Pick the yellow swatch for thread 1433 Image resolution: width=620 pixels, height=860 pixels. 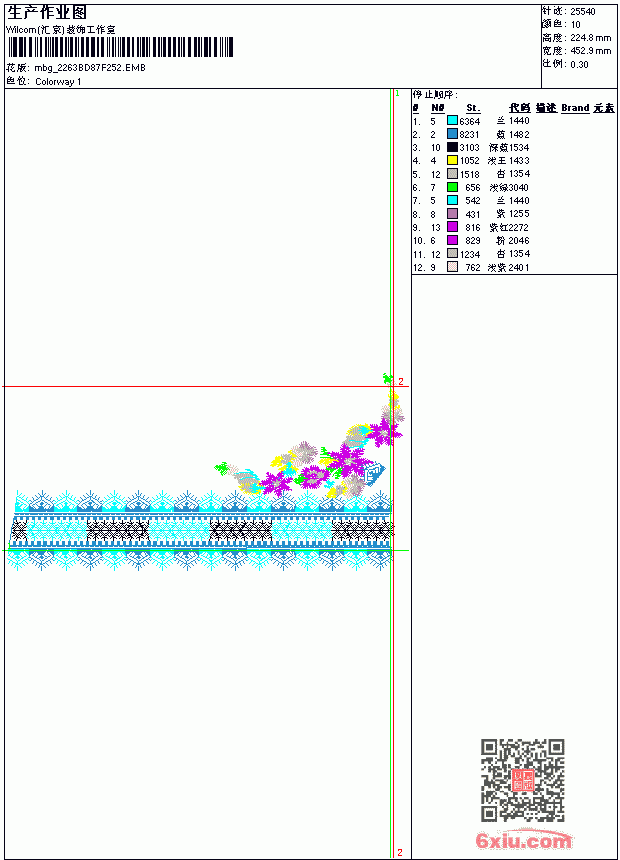[452, 160]
